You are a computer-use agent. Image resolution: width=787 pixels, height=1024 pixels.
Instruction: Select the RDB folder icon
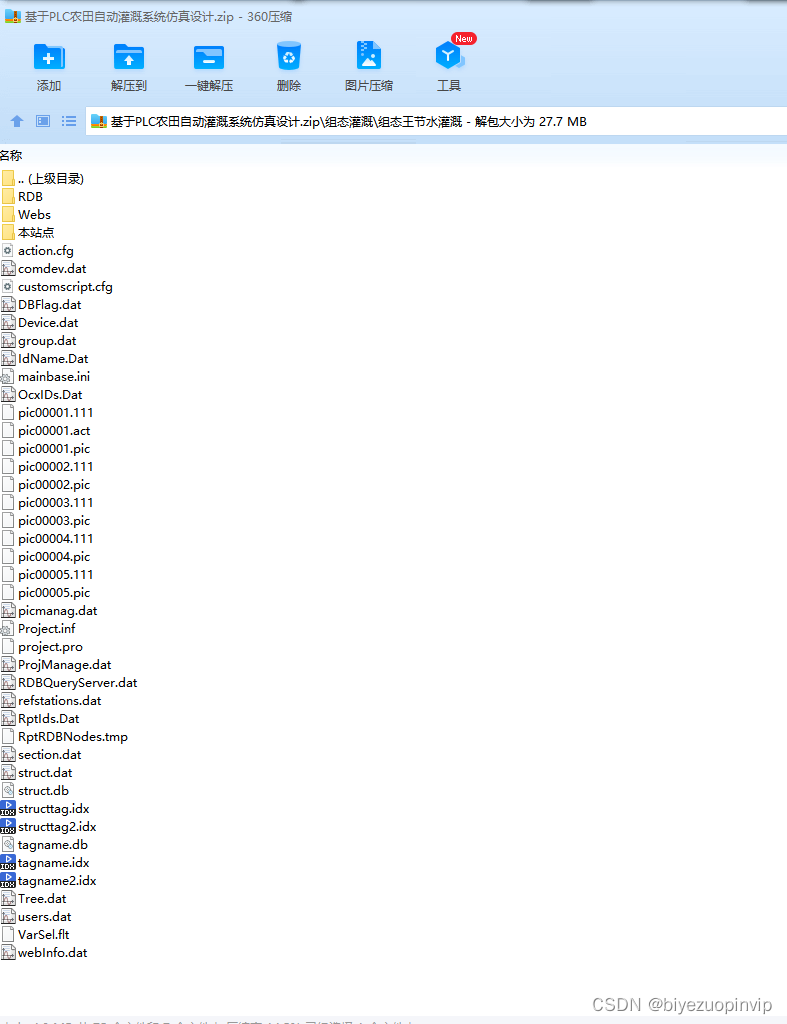(x=8, y=197)
